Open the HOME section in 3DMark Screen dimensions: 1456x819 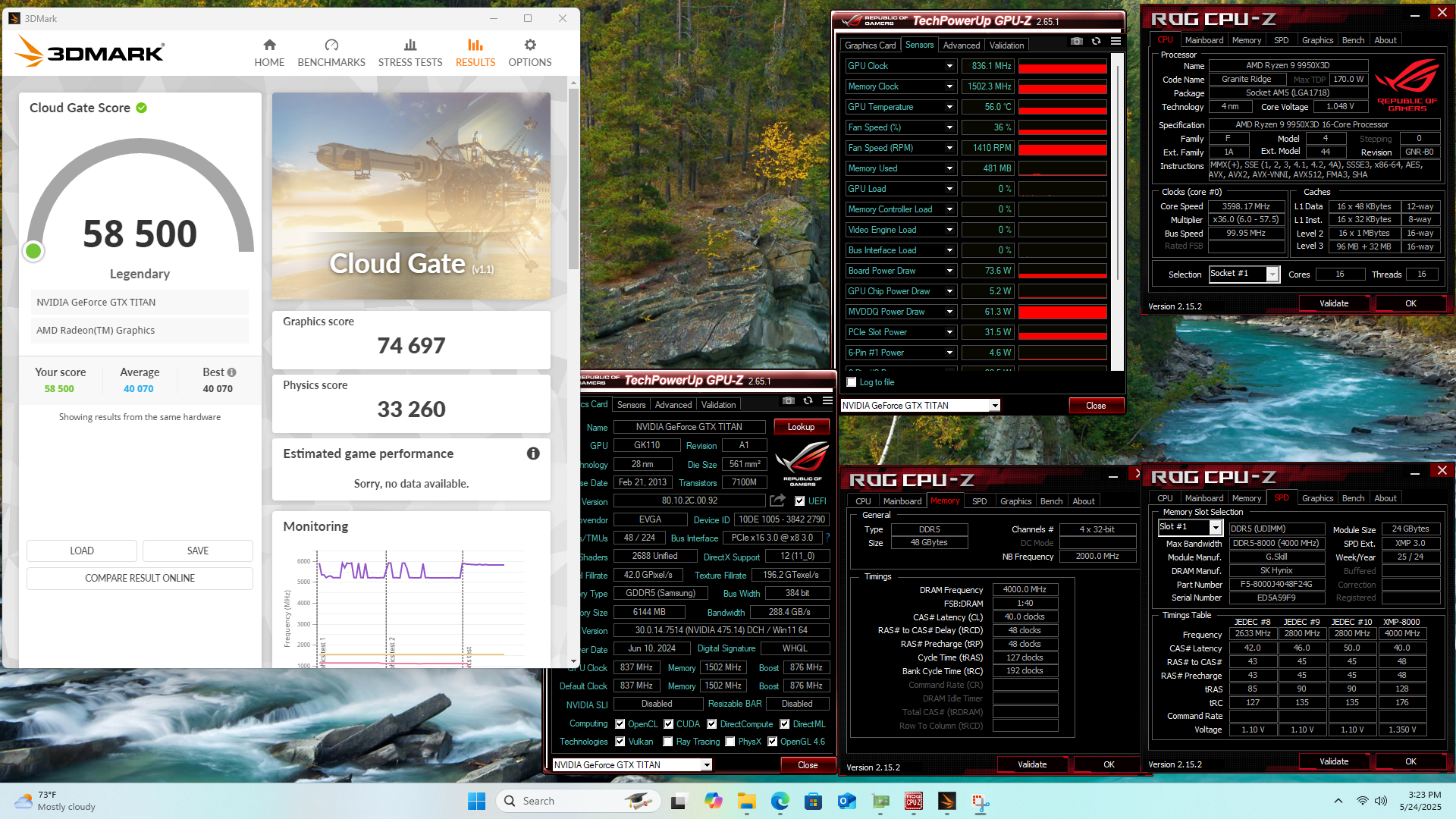(x=269, y=53)
